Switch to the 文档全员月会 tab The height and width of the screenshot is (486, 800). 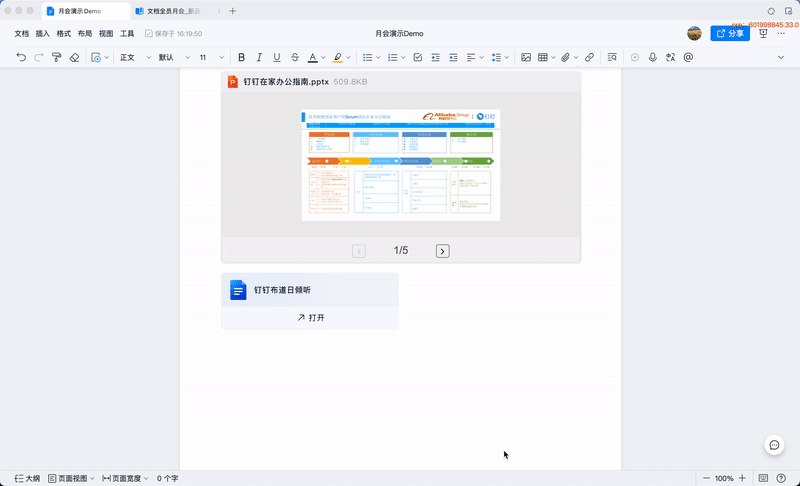173,11
